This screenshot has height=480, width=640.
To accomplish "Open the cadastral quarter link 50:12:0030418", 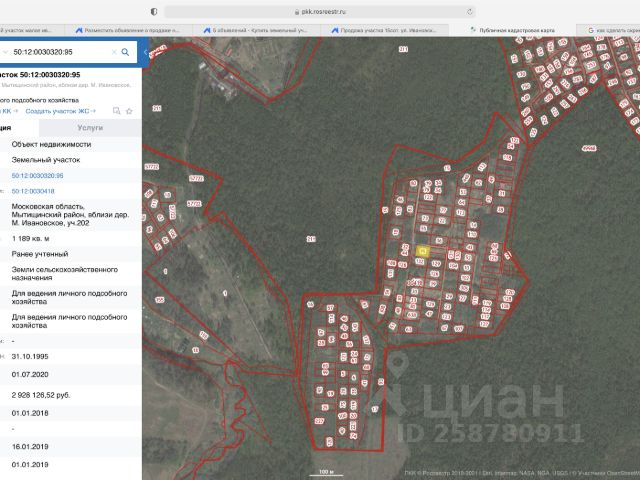I will [x=33, y=191].
